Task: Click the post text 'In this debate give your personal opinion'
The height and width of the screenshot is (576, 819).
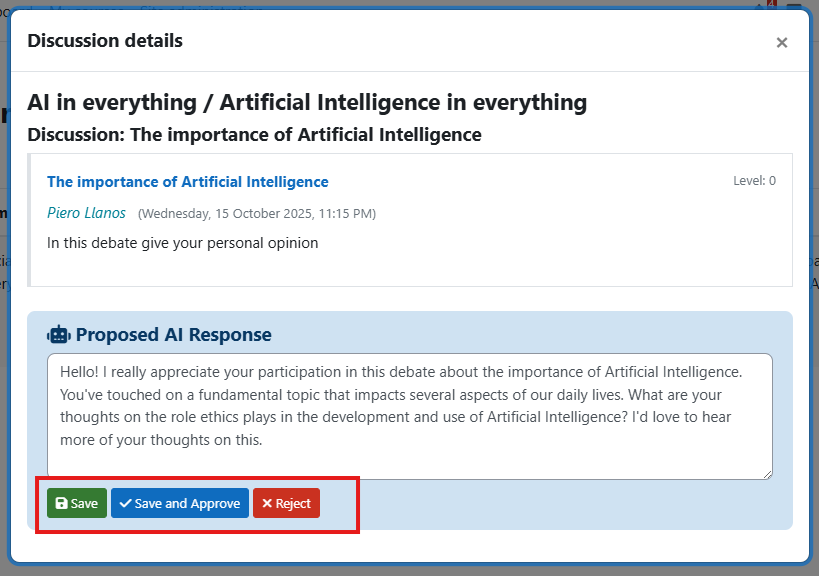Action: 183,243
